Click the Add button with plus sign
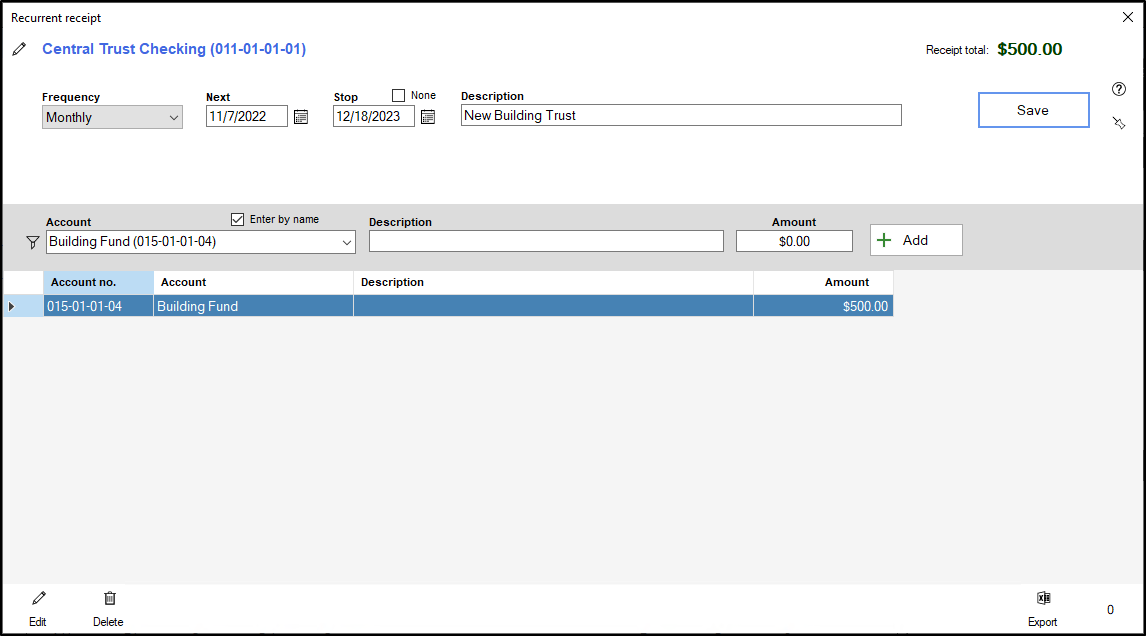Screen dimensions: 1146x636 click(916, 240)
